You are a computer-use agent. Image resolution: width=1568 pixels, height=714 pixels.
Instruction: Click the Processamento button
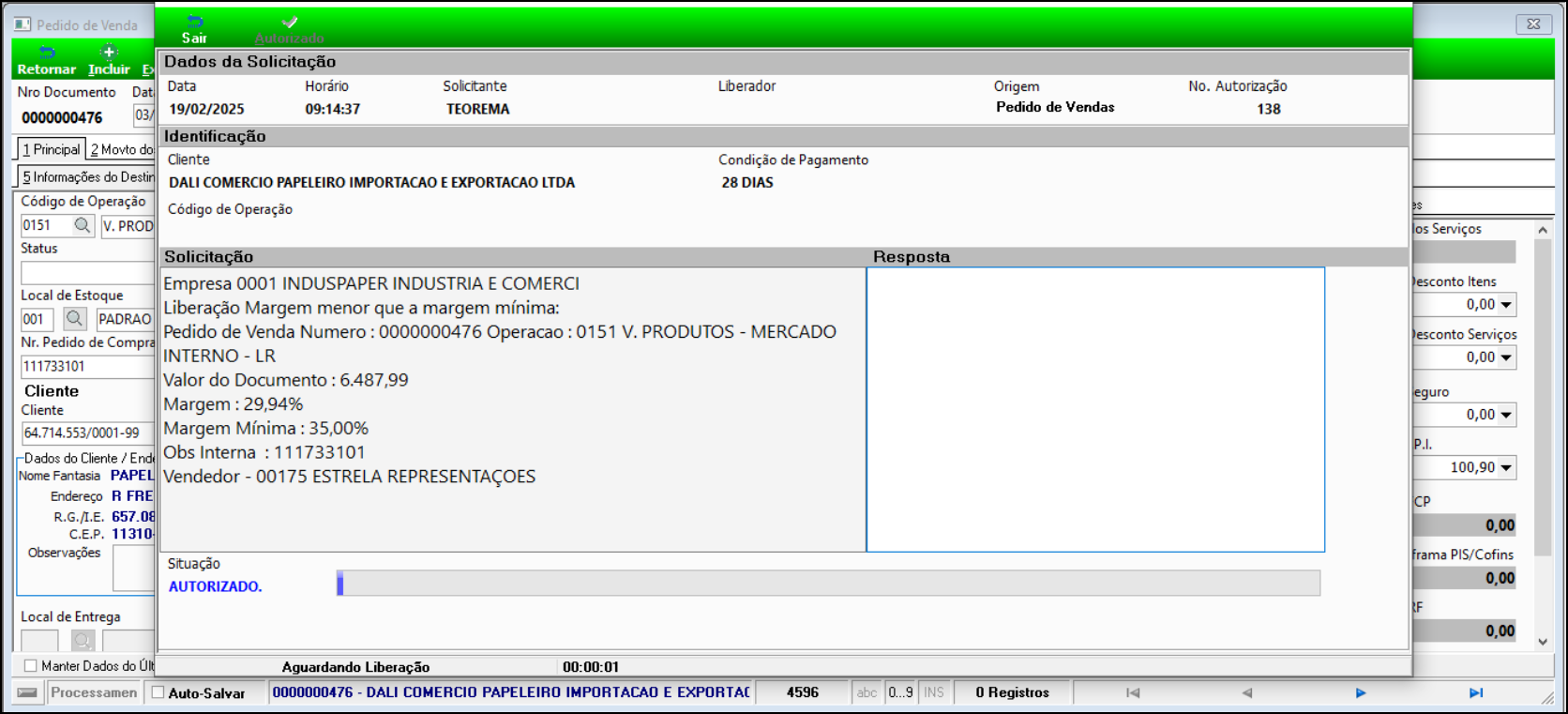point(94,692)
